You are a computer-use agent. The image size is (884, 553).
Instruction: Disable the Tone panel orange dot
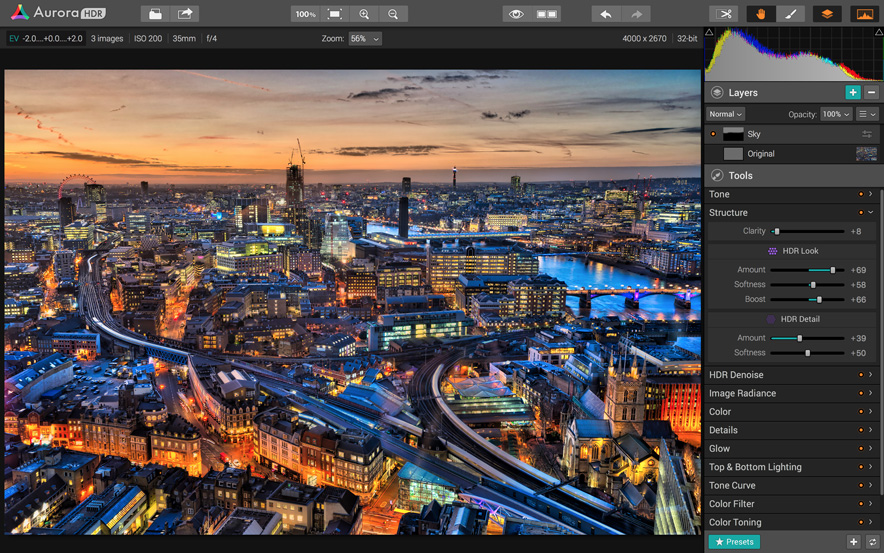(860, 194)
